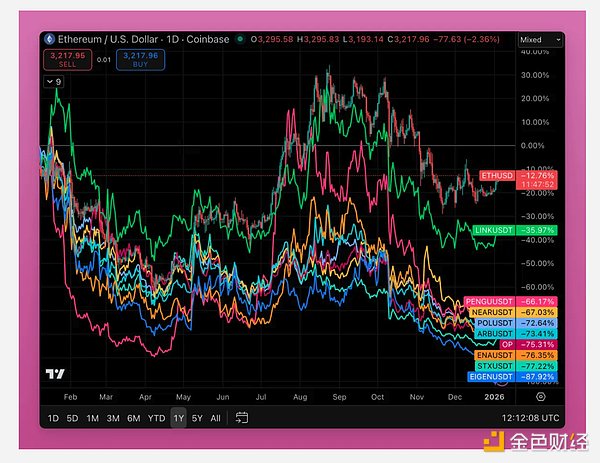The height and width of the screenshot is (463, 600).
Task: Select the 5Y time range
Action: point(197,418)
